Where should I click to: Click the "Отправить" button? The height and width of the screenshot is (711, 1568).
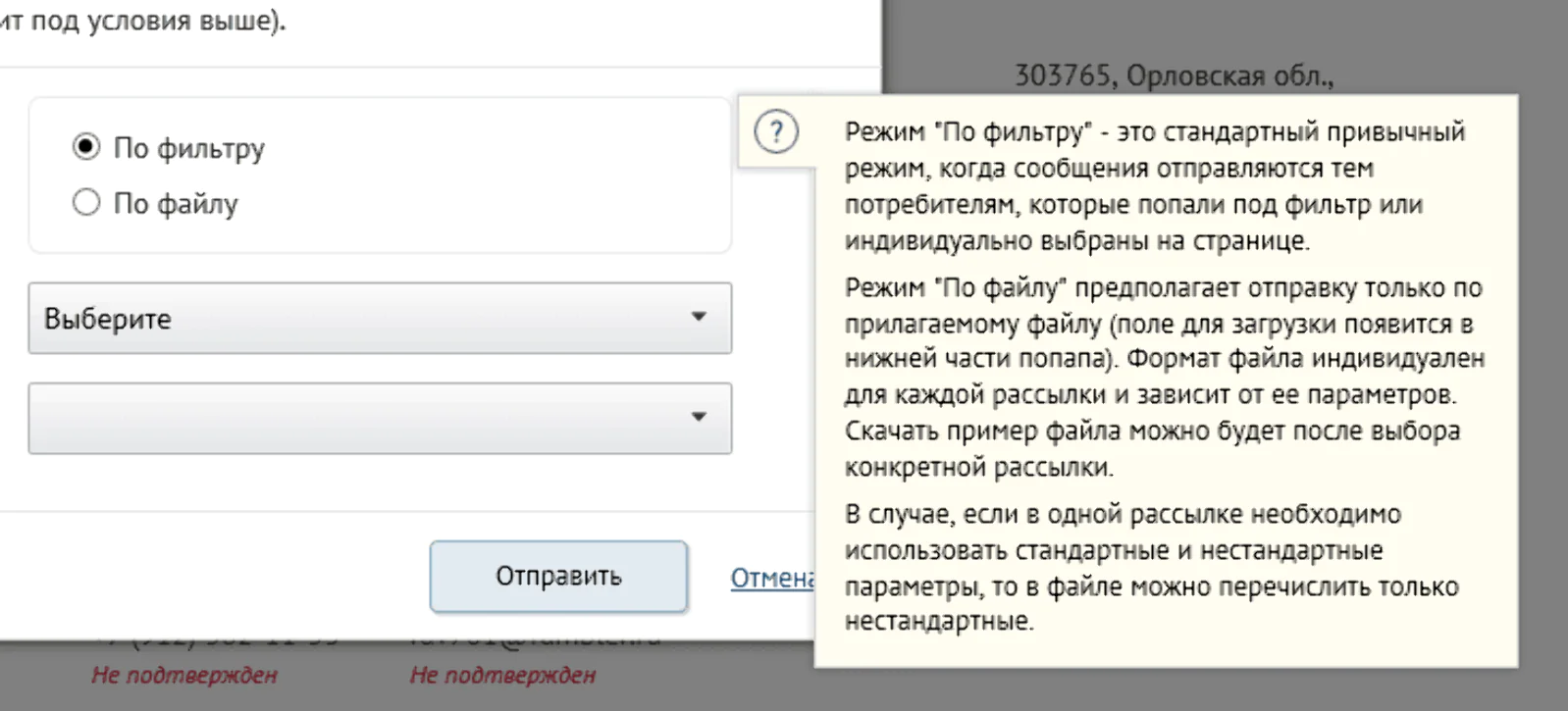pyautogui.click(x=558, y=576)
